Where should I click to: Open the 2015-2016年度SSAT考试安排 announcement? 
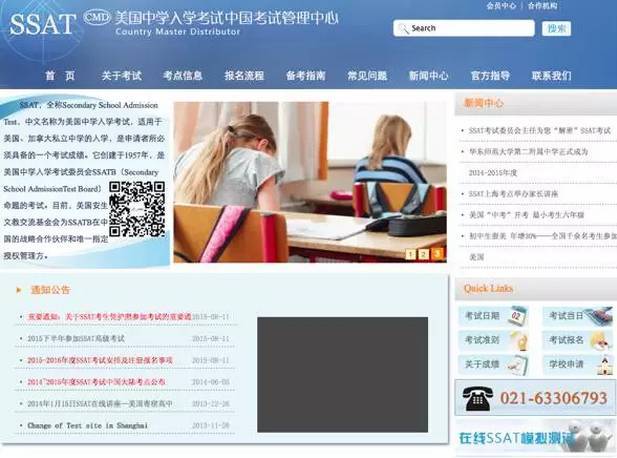(100, 360)
